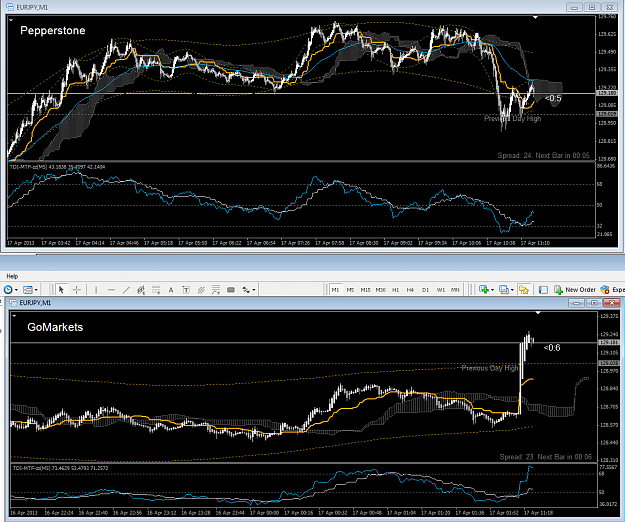Select the Equidistant Channel tool
This screenshot has height=522, width=625.
coord(141,290)
